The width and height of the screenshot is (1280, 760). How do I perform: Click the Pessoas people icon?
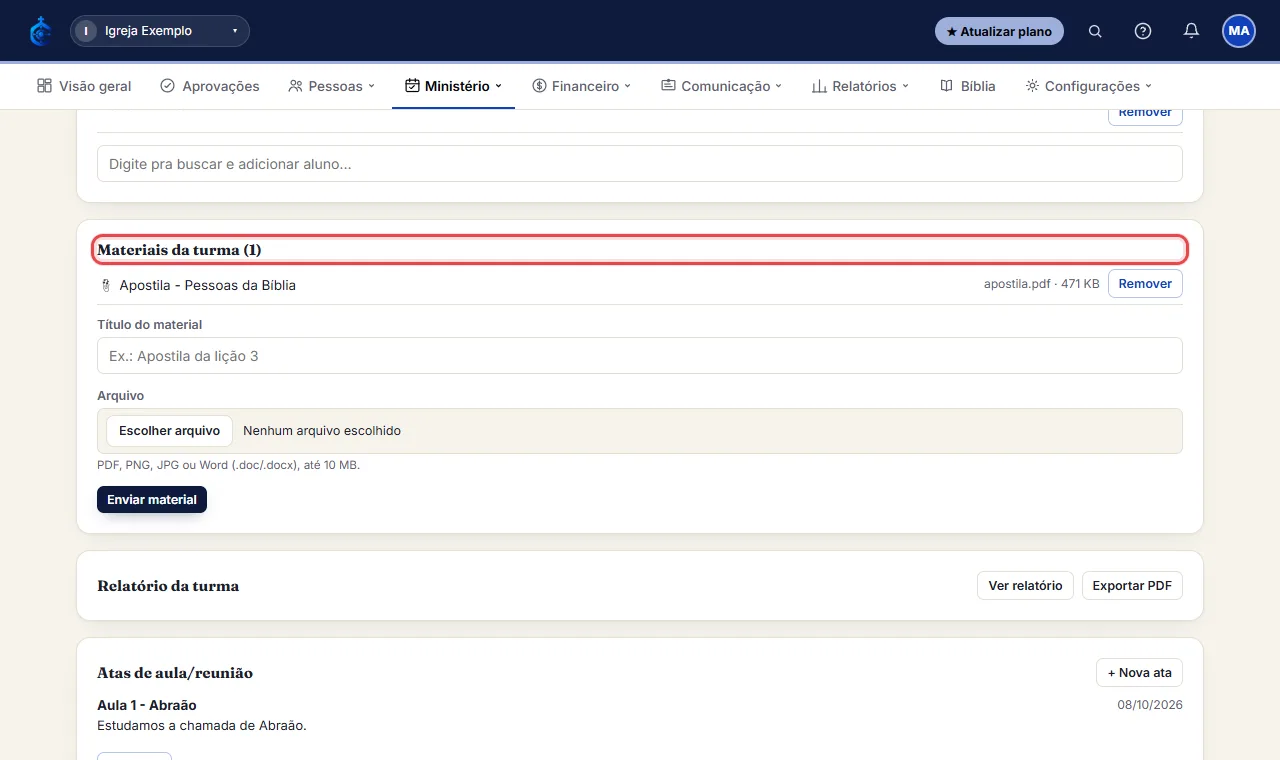point(295,86)
